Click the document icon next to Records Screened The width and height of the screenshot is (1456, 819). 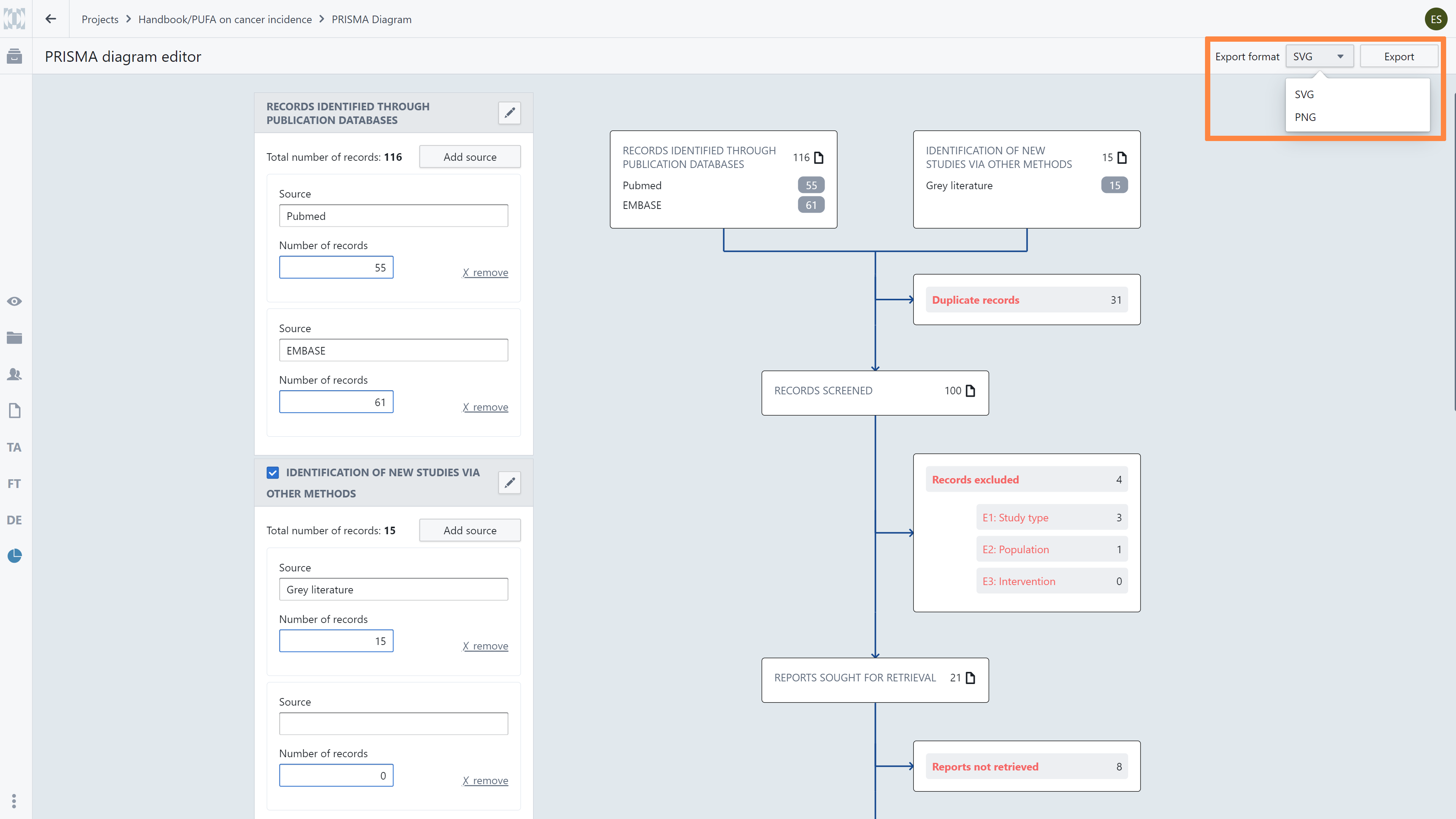(x=971, y=391)
